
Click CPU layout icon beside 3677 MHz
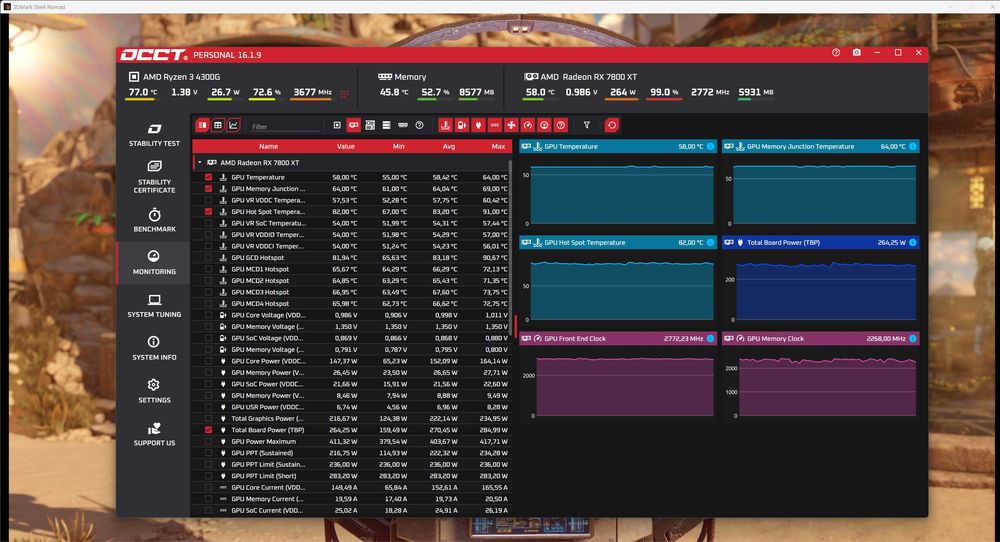pos(344,94)
